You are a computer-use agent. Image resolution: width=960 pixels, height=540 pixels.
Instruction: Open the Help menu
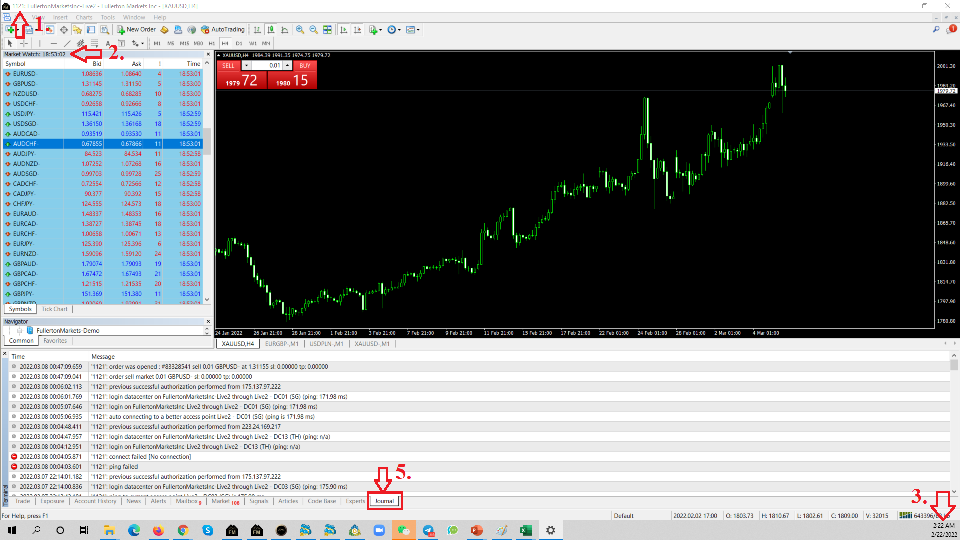tap(160, 17)
